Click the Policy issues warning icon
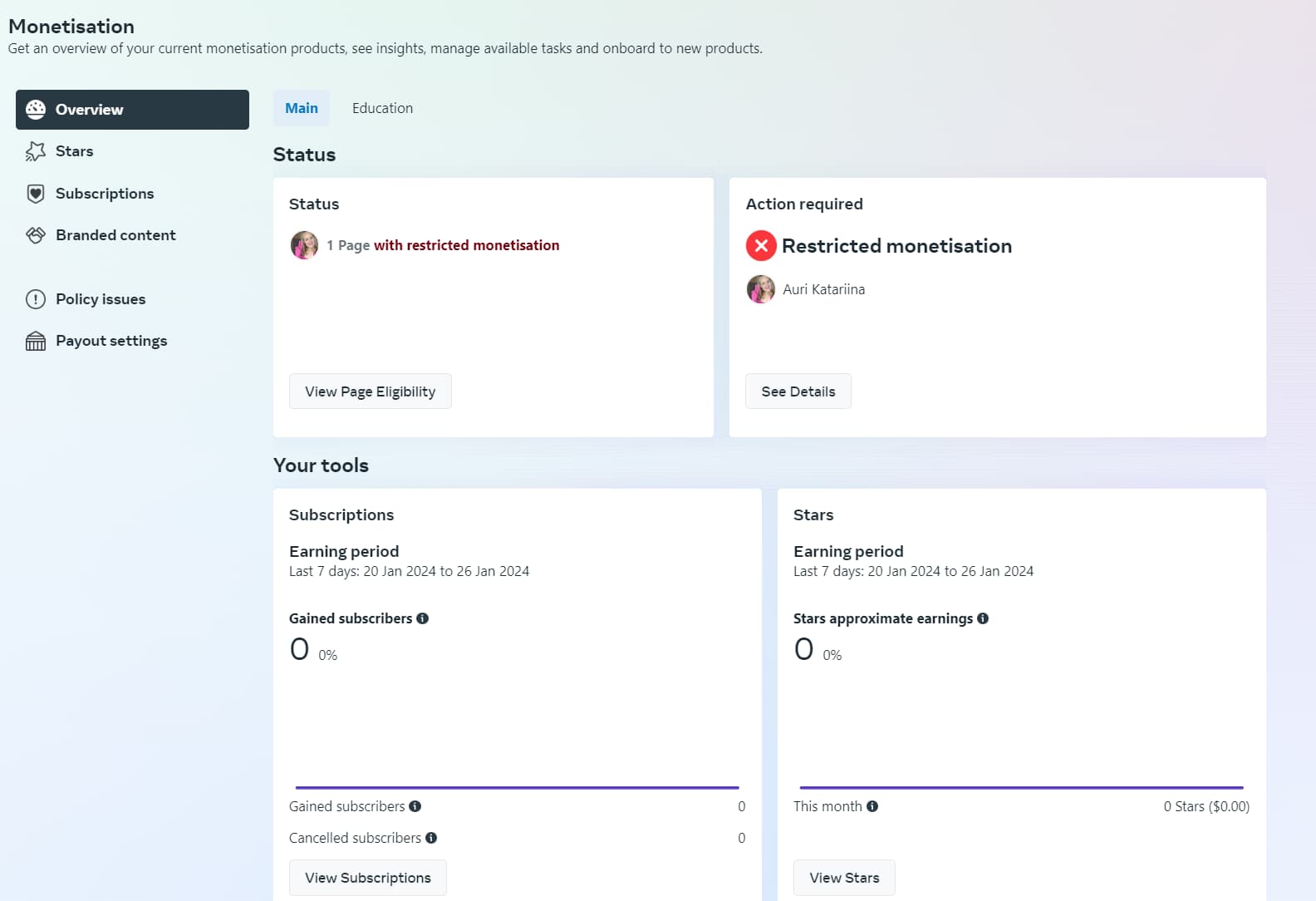This screenshot has height=901, width=1316. coord(35,299)
